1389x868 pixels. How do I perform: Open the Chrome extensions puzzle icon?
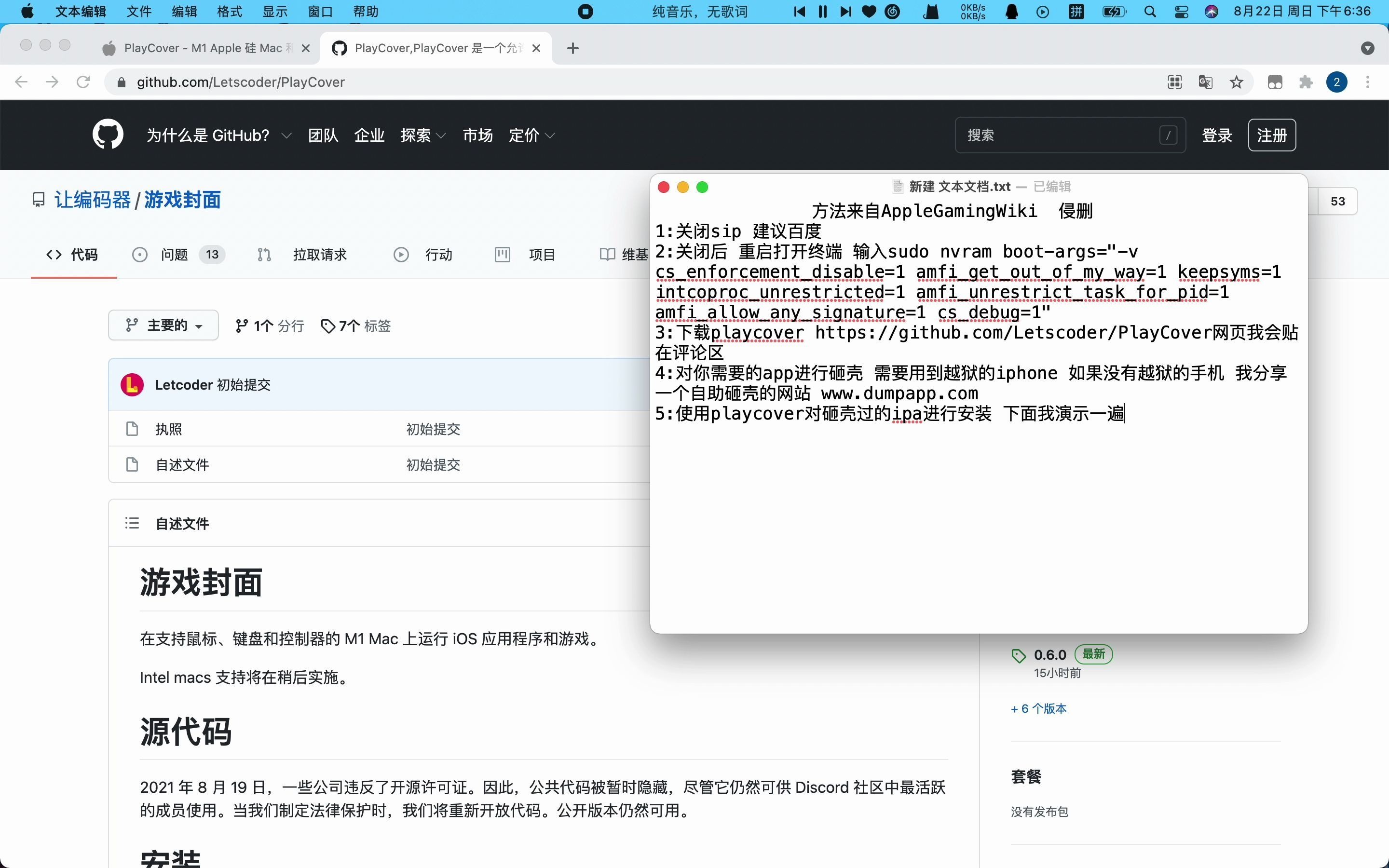(x=1306, y=82)
